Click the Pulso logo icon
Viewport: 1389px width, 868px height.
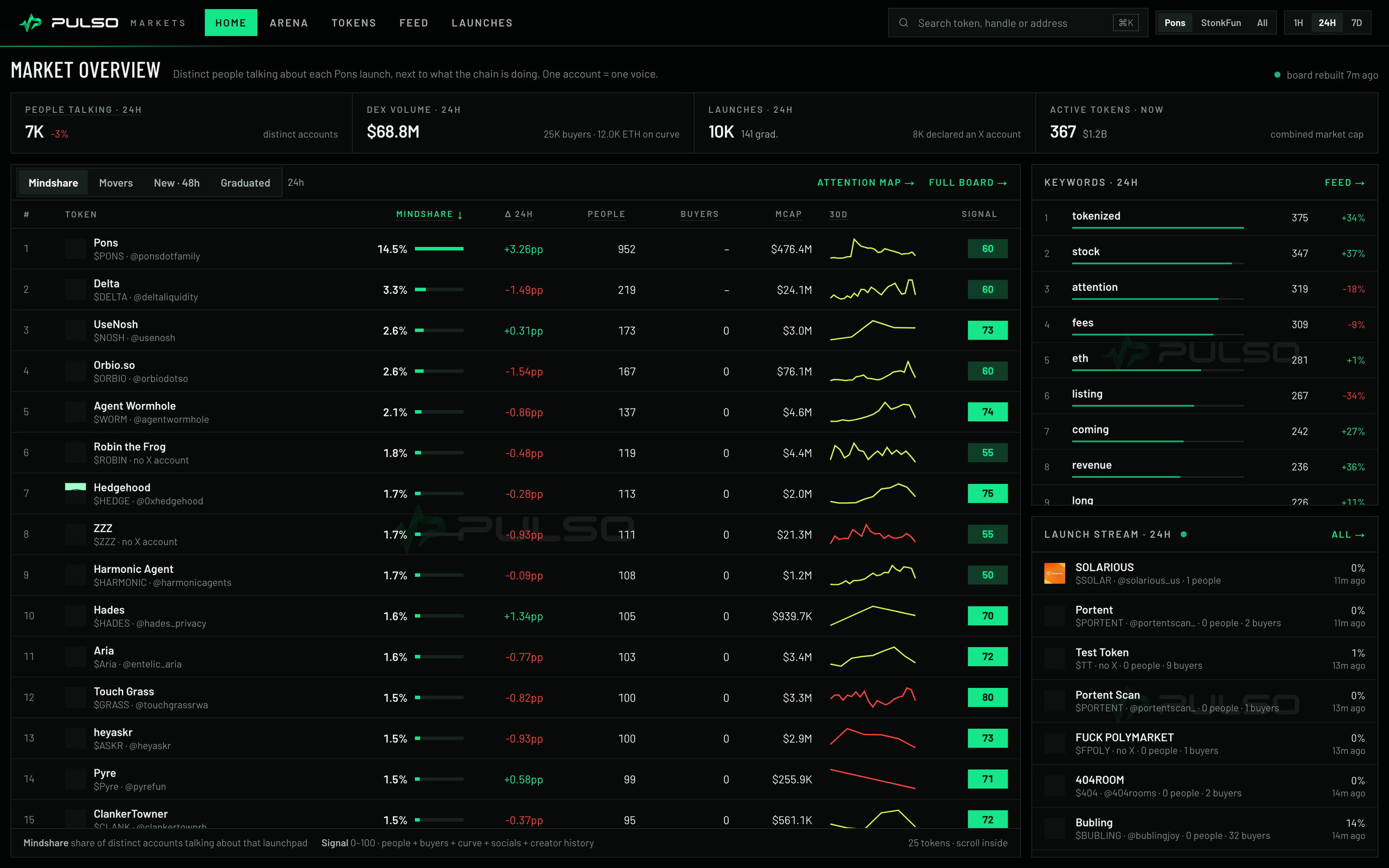pos(30,23)
